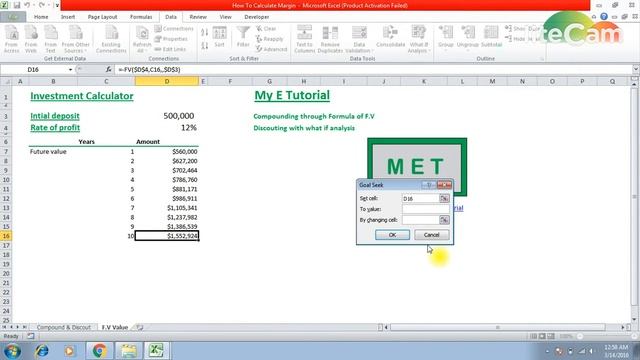Open the Connections command
Screen dimensions: 640x360
(174, 29)
